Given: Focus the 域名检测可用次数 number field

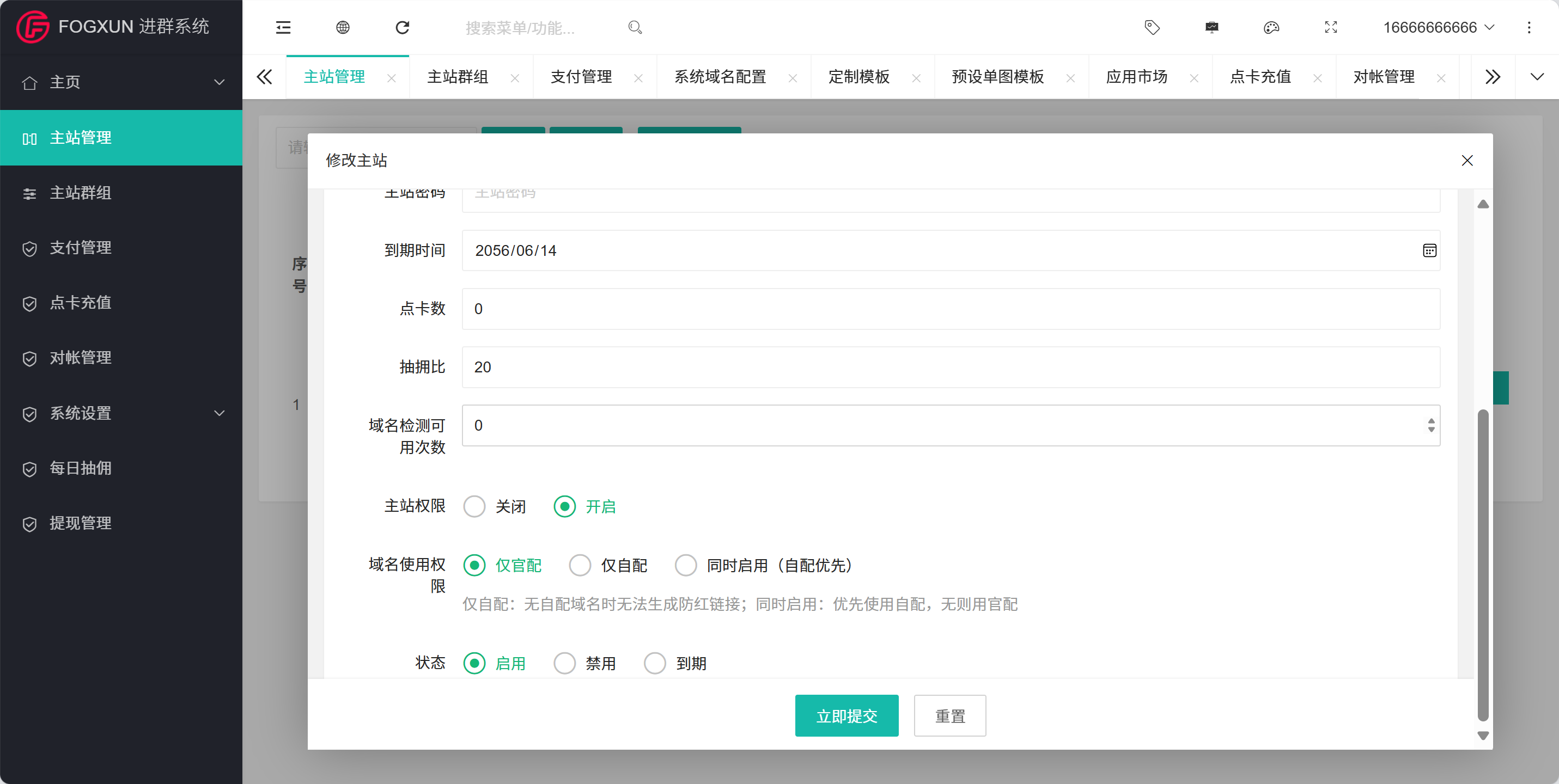Looking at the screenshot, I should [x=951, y=425].
